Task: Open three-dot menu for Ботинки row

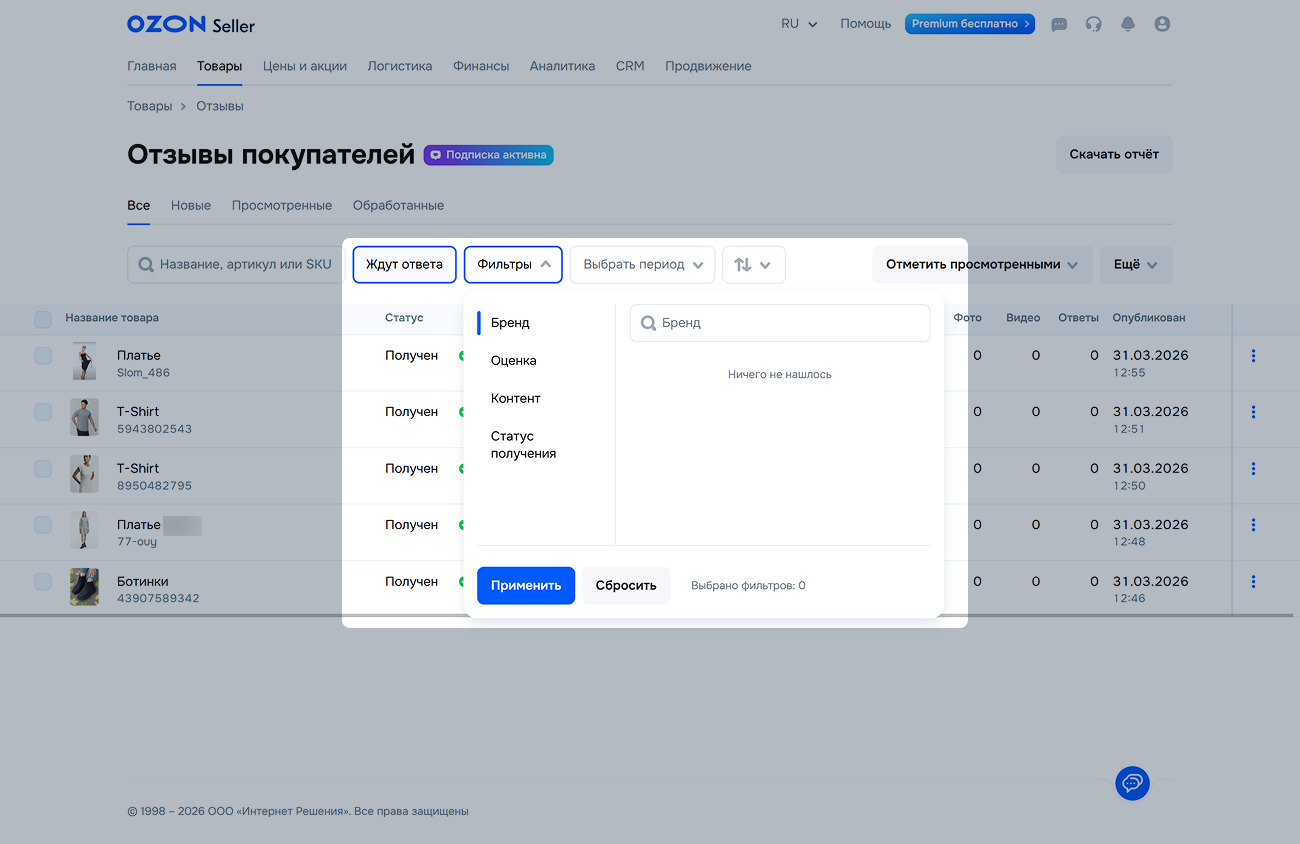Action: coord(1253,582)
